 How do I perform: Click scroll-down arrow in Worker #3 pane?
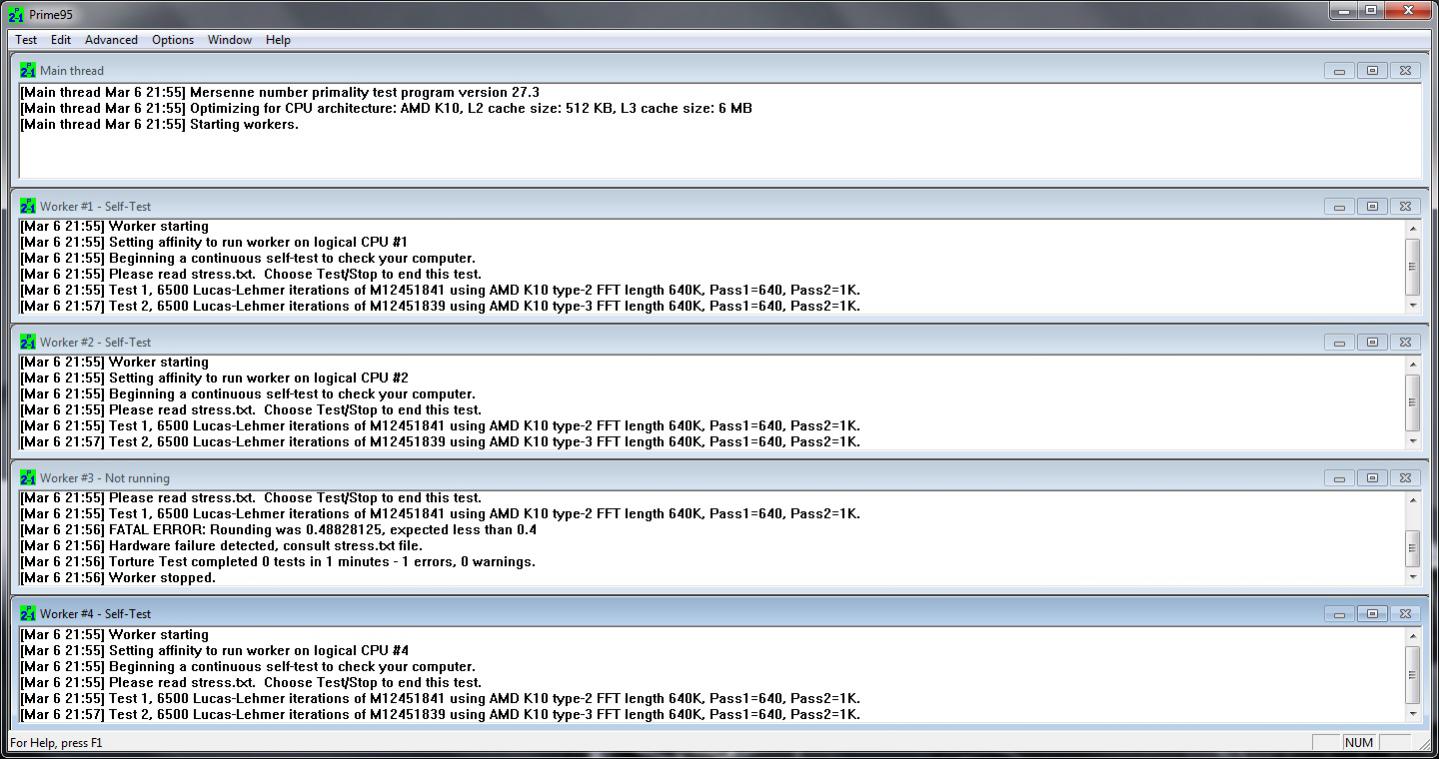point(1412,577)
